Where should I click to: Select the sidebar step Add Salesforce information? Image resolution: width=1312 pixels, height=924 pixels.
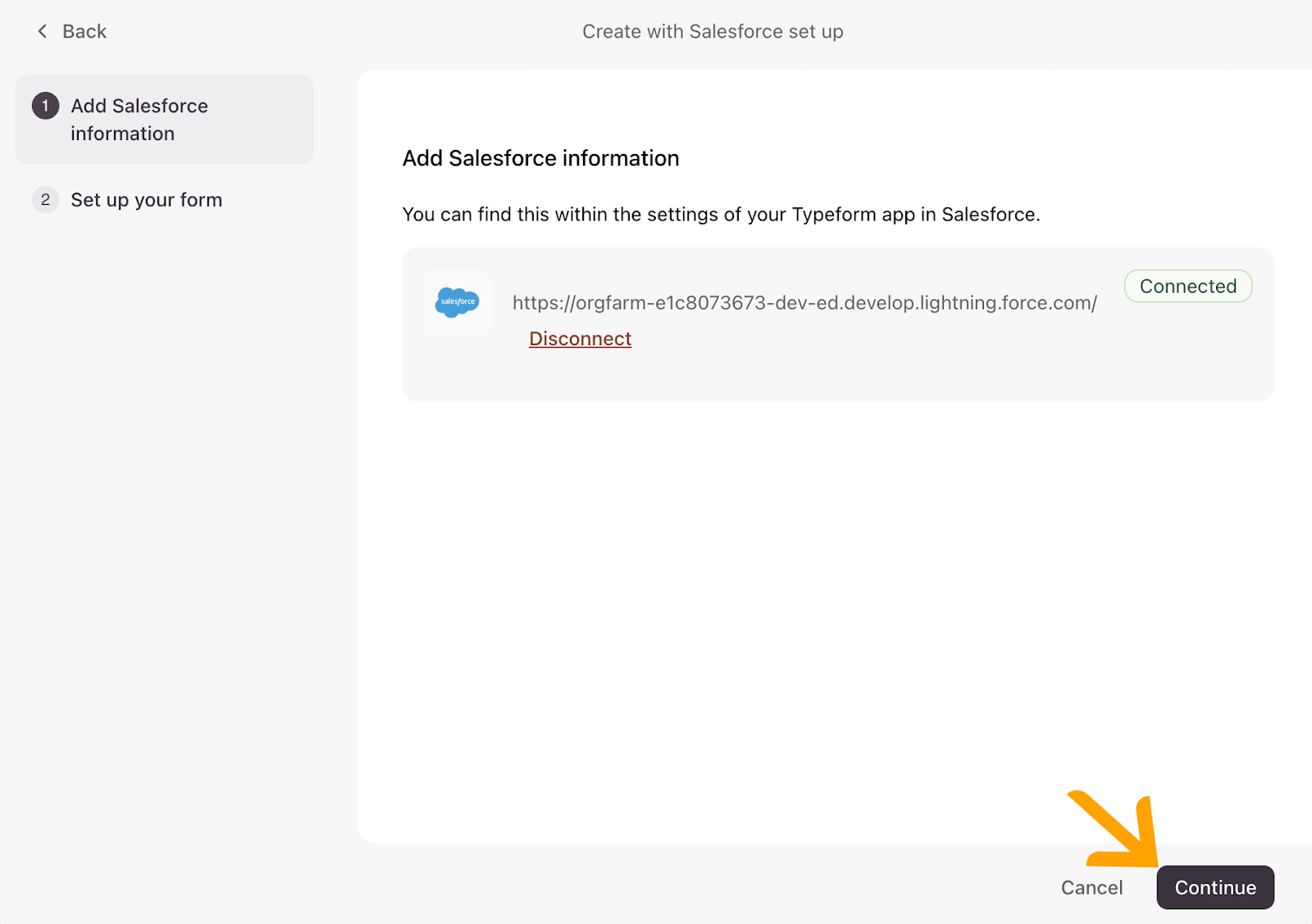139,120
